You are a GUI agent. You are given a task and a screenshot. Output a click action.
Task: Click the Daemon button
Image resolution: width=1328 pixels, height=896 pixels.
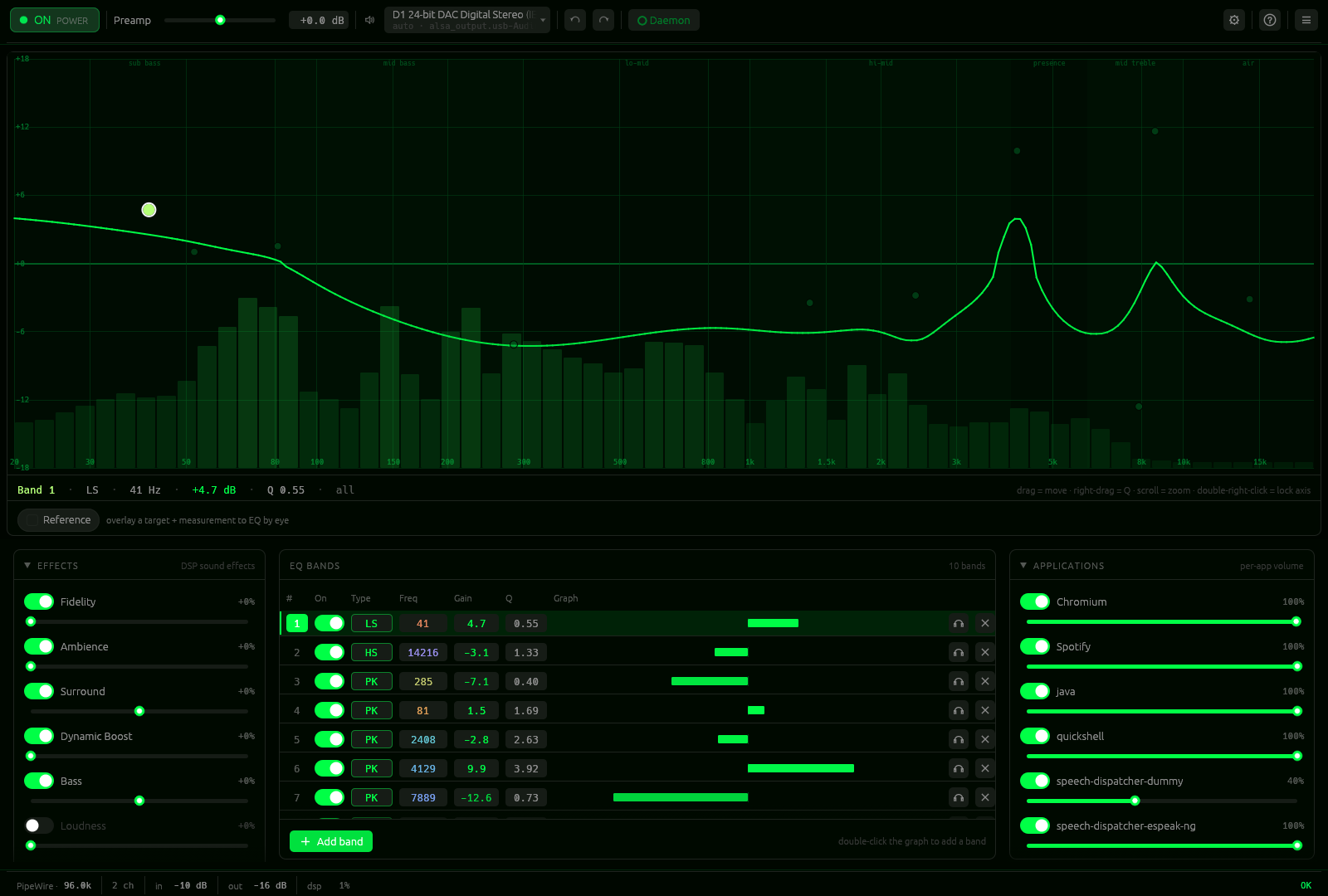coord(664,20)
